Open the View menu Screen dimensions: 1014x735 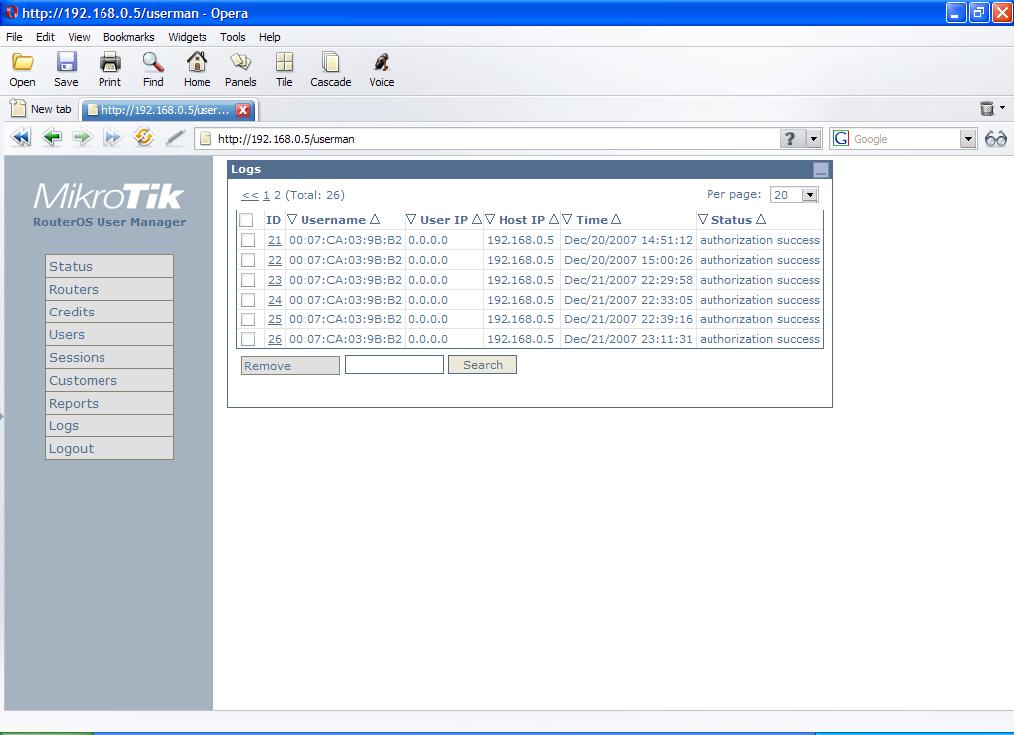[x=80, y=37]
